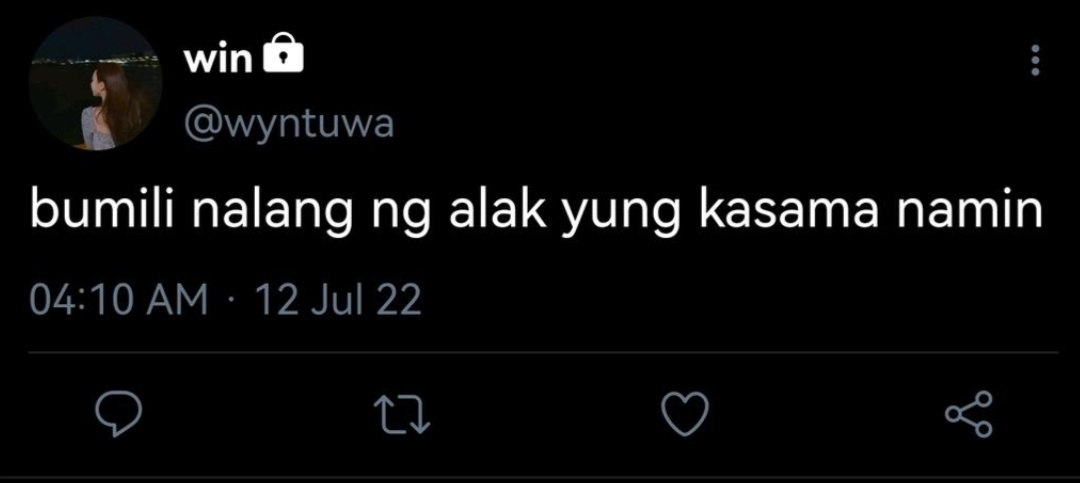1080x483 pixels.
Task: Tap the share icon below the tweet
Action: tap(968, 414)
